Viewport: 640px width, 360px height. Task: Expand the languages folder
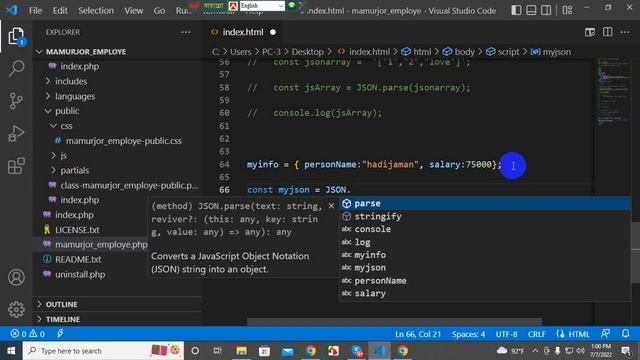tap(75, 96)
